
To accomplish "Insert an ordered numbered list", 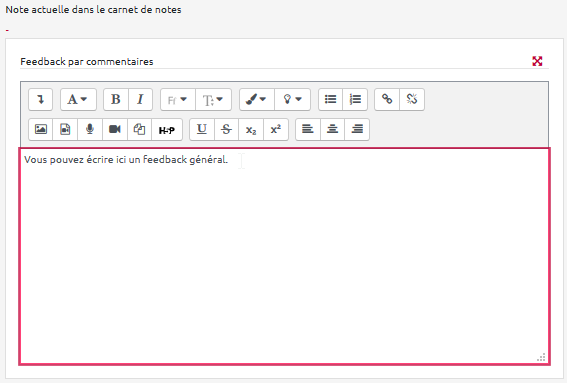I will [x=355, y=99].
